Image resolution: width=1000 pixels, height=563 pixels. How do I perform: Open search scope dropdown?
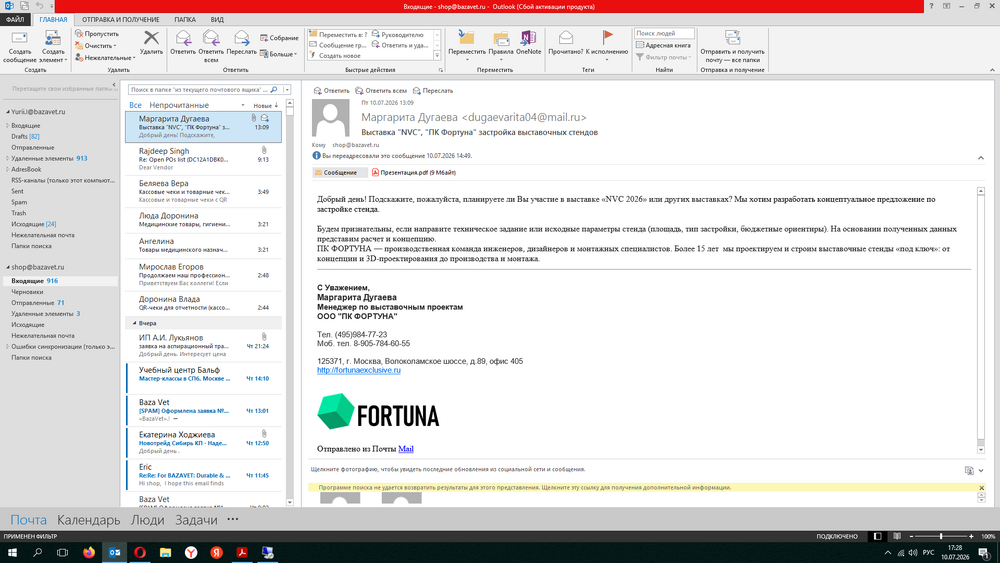(287, 90)
